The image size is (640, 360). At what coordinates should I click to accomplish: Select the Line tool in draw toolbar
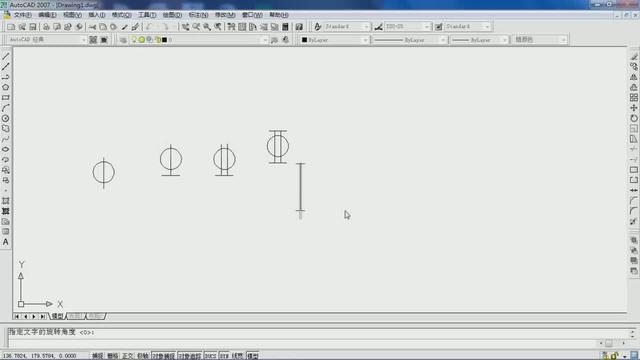6,56
